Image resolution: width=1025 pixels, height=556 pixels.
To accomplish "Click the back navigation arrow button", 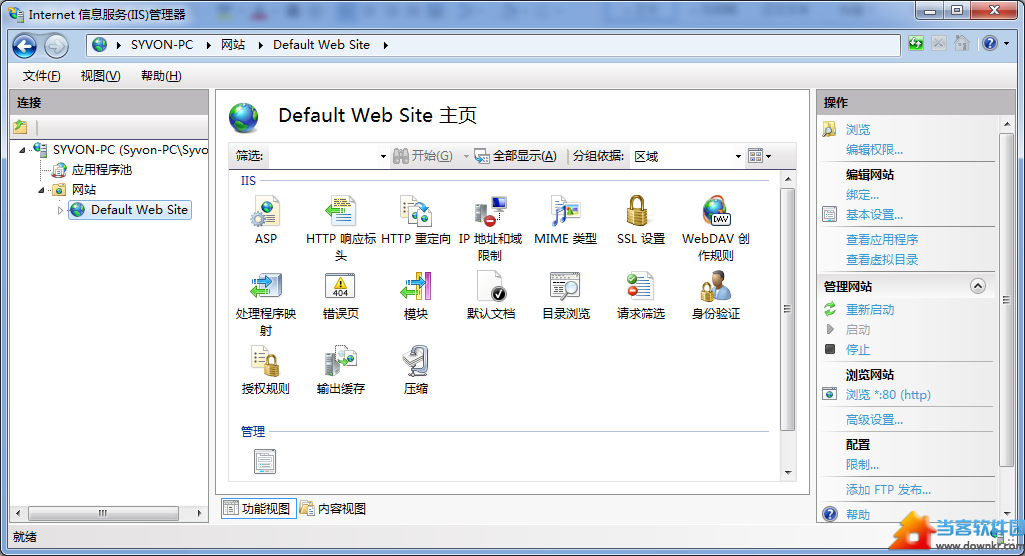I will (25, 46).
